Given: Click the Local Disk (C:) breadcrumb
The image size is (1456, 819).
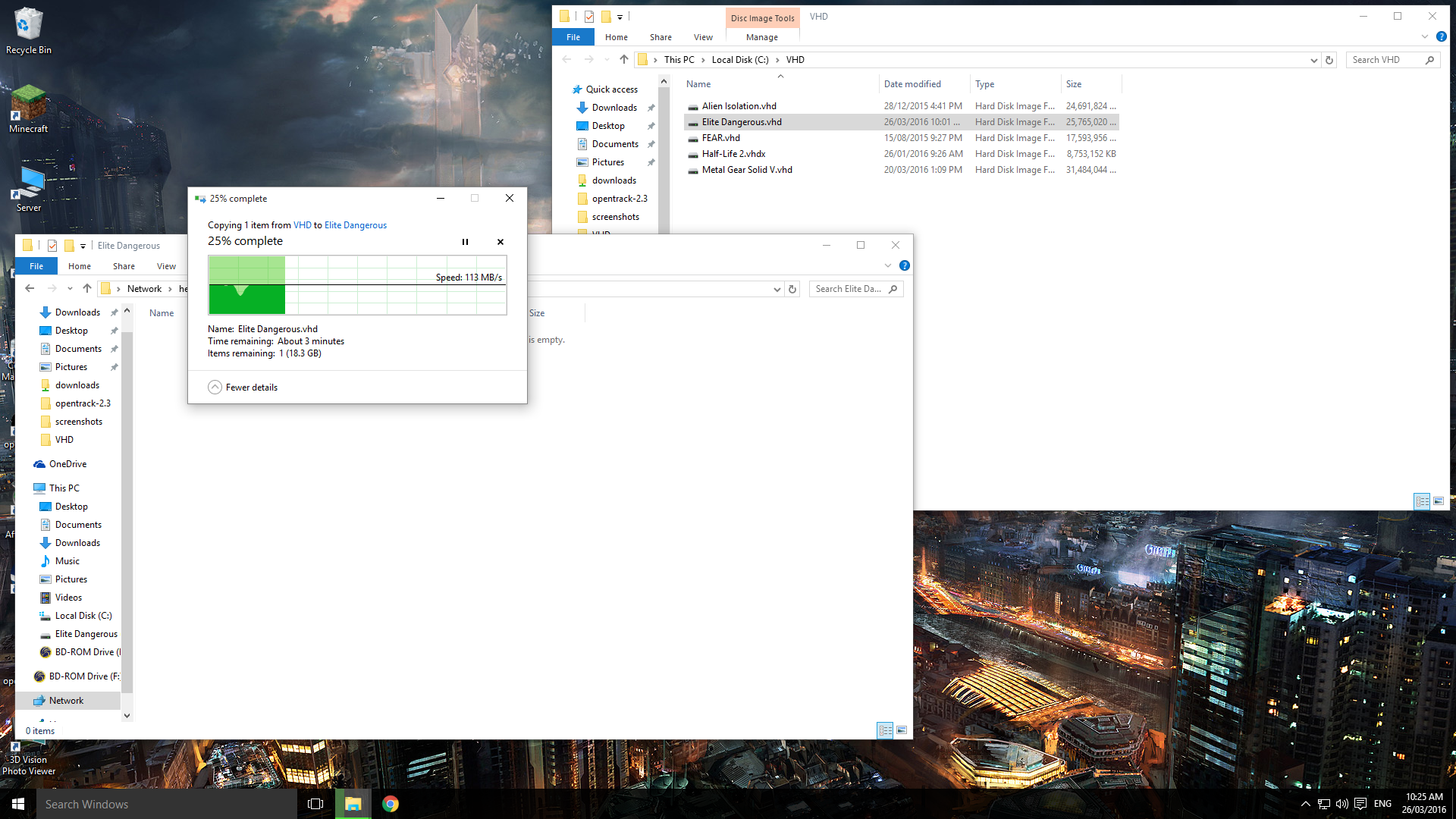Looking at the screenshot, I should 740,60.
